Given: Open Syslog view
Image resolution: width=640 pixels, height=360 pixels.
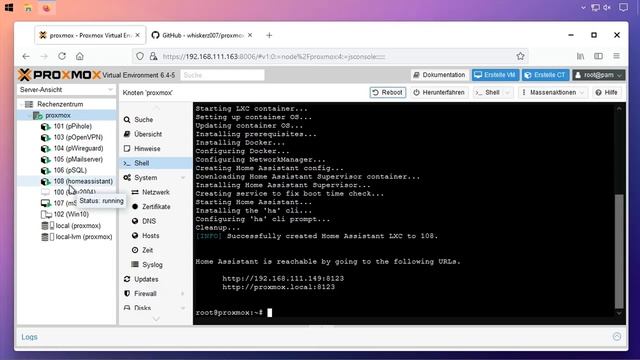Looking at the screenshot, I should (152, 265).
